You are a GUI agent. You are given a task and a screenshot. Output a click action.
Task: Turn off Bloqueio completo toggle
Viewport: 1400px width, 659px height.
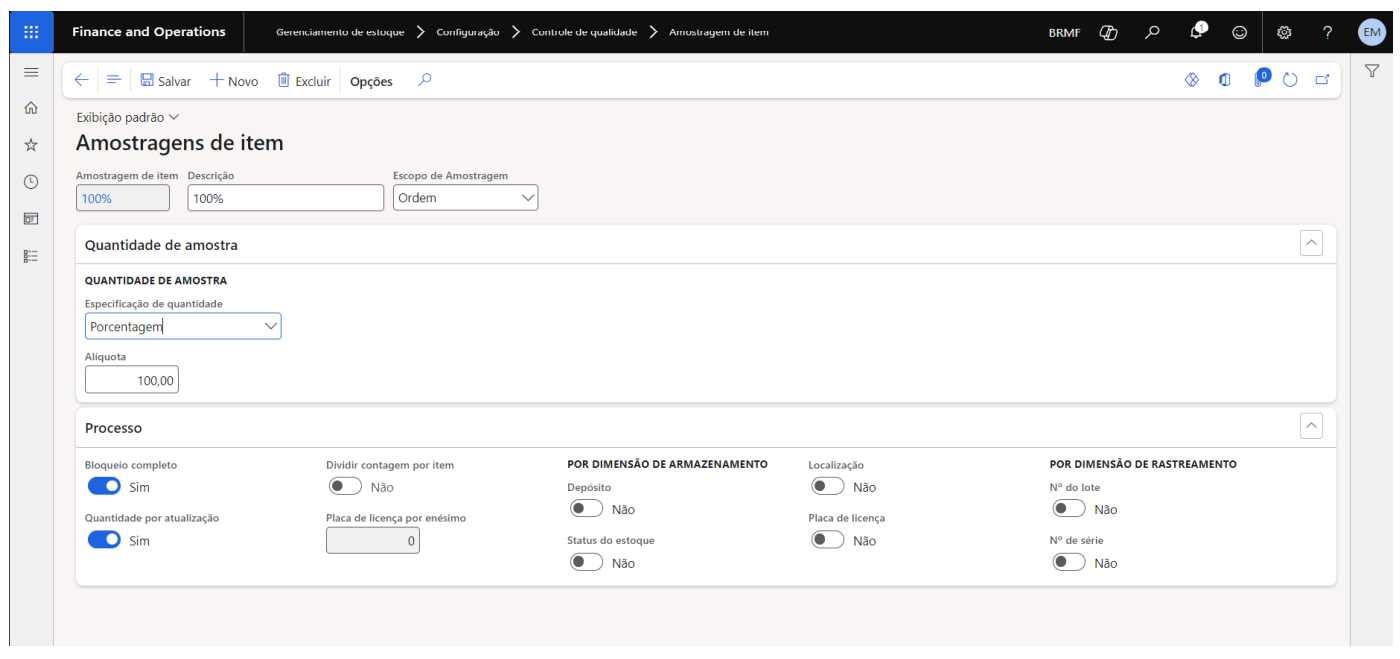(105, 487)
